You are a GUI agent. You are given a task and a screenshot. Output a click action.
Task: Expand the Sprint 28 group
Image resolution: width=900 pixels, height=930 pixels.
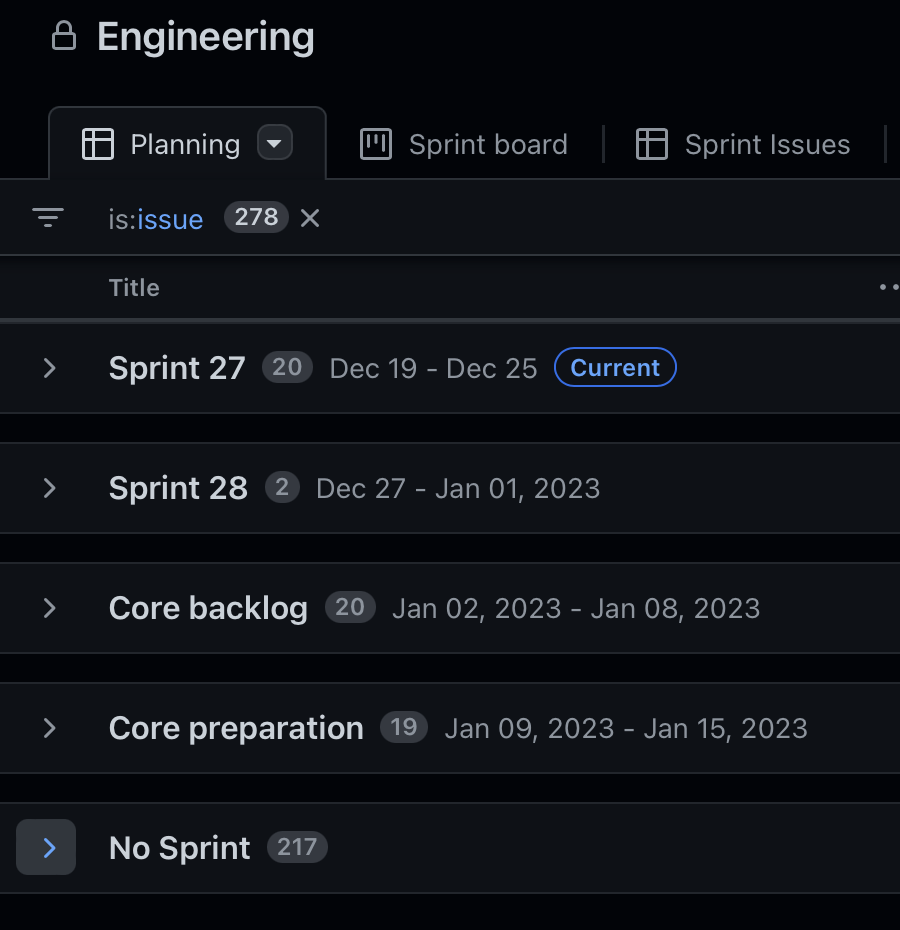(x=49, y=488)
